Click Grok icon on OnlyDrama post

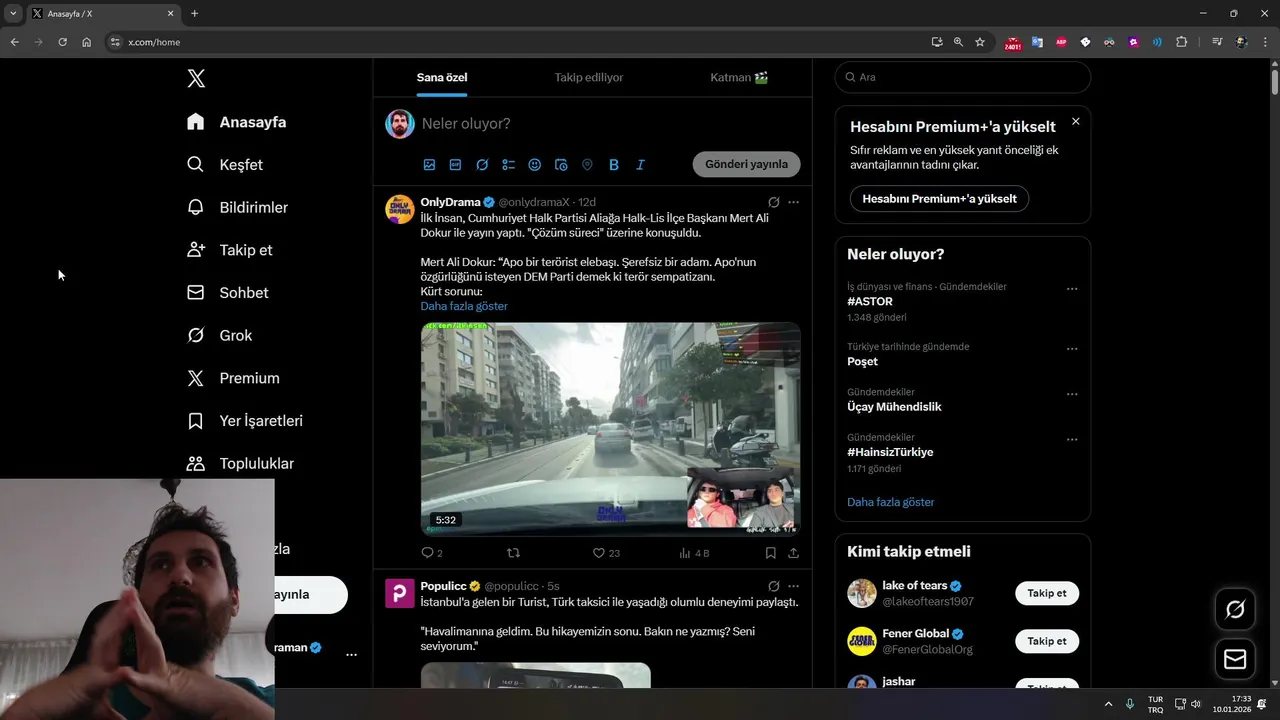click(x=773, y=202)
